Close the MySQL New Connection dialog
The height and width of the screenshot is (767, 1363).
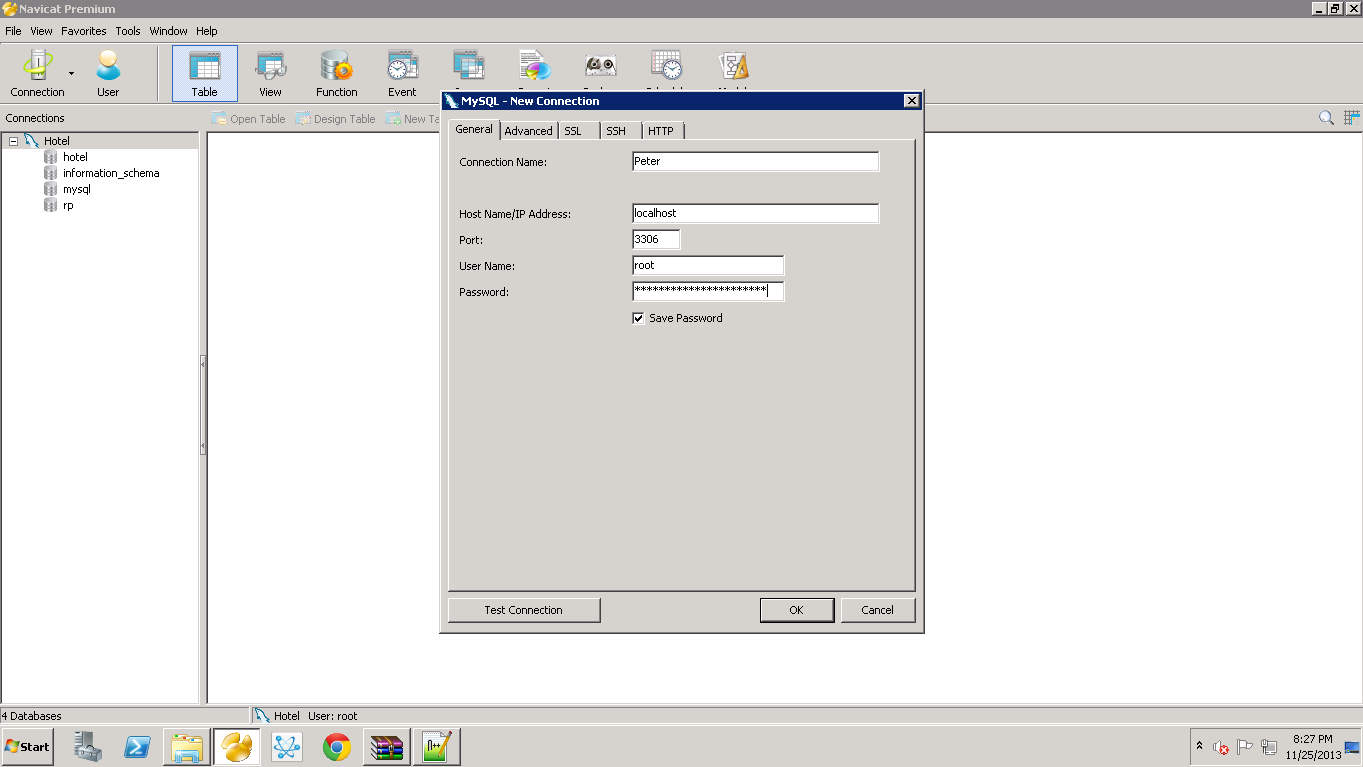click(x=911, y=101)
